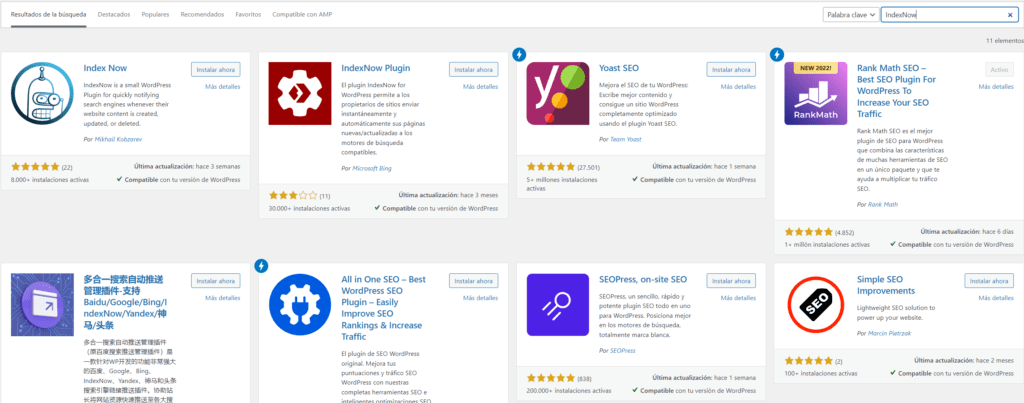This screenshot has width=1024, height=403.
Task: Select the Resultados de la búsqueda tab
Action: point(48,14)
